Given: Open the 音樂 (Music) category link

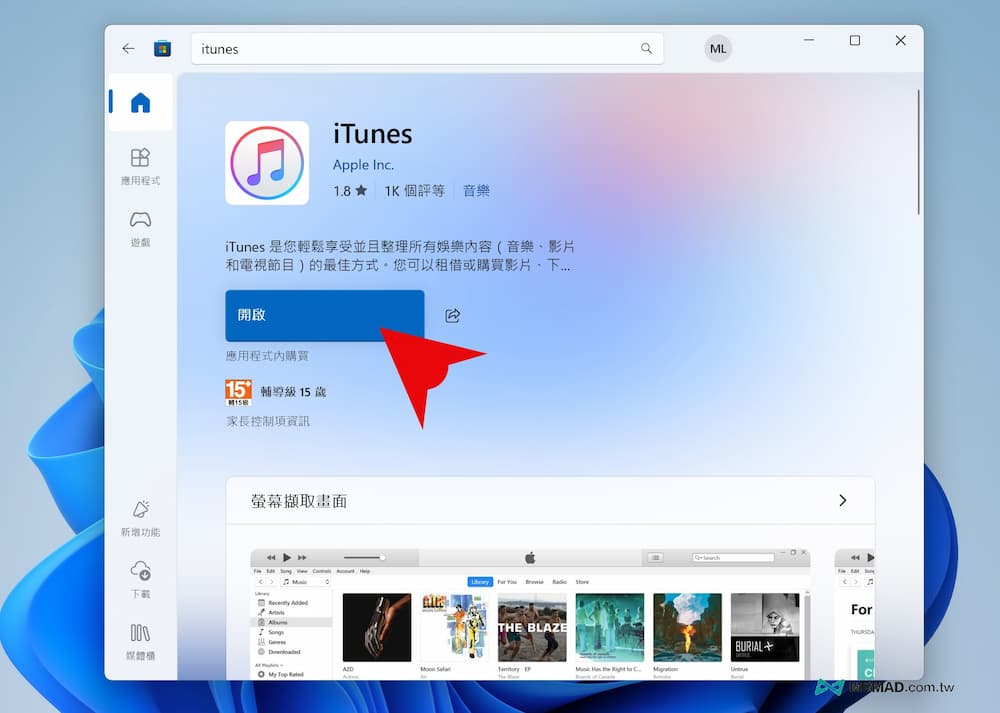Looking at the screenshot, I should pyautogui.click(x=476, y=191).
